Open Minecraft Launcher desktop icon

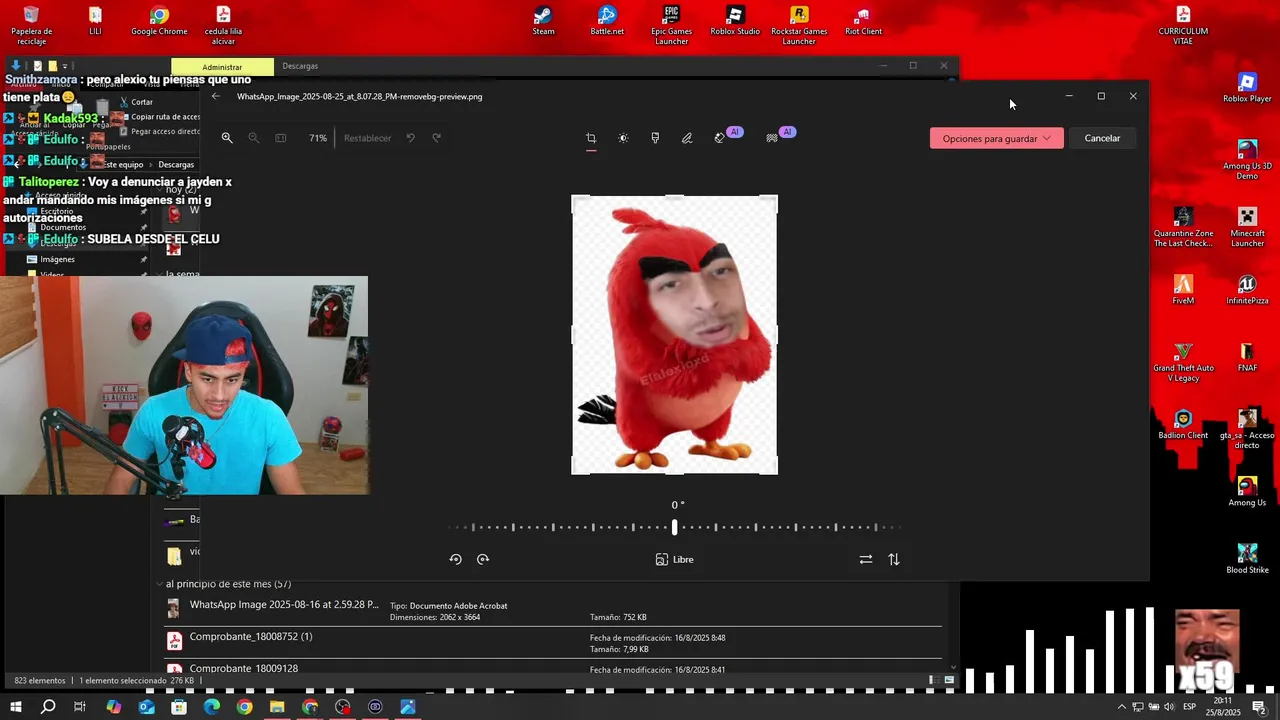1247,227
